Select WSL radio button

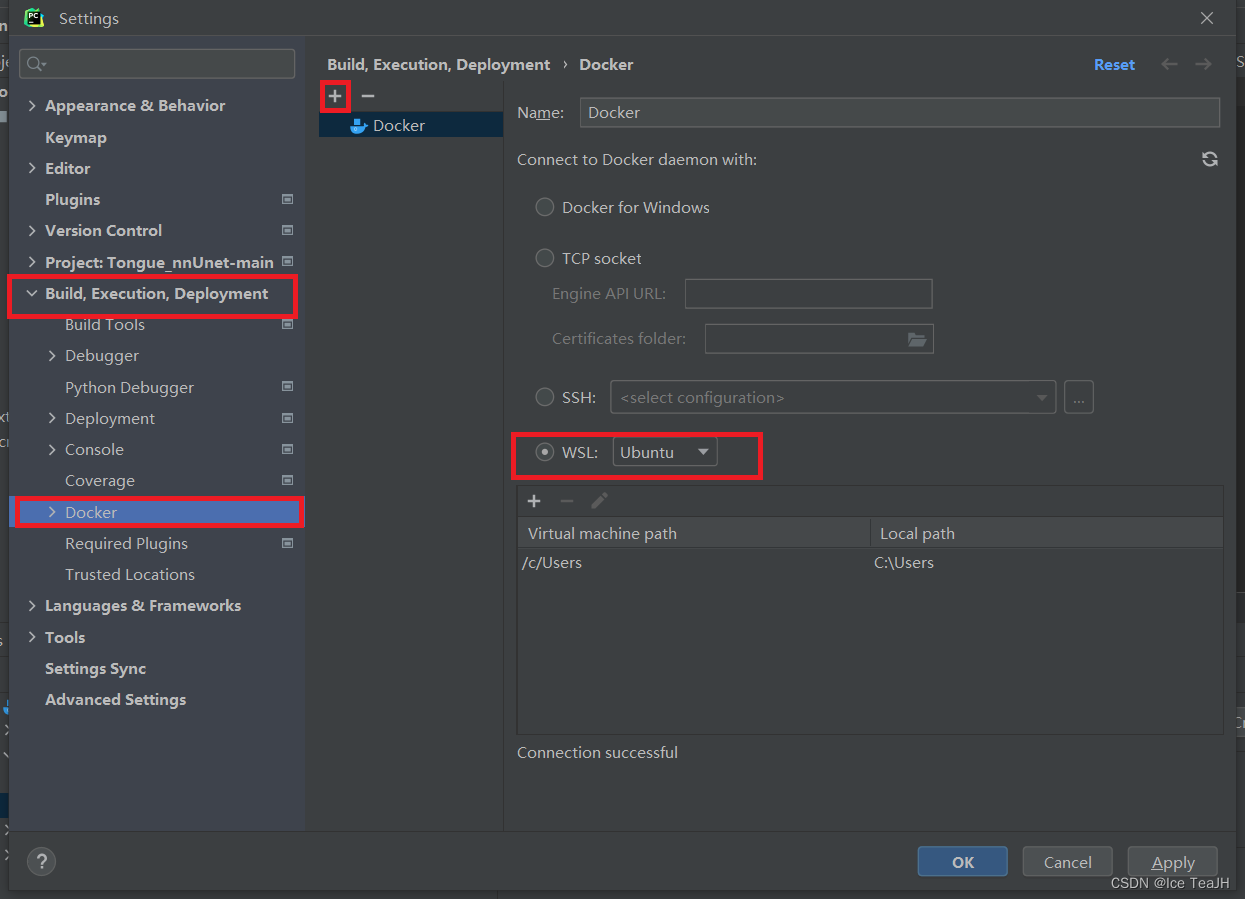coord(545,452)
